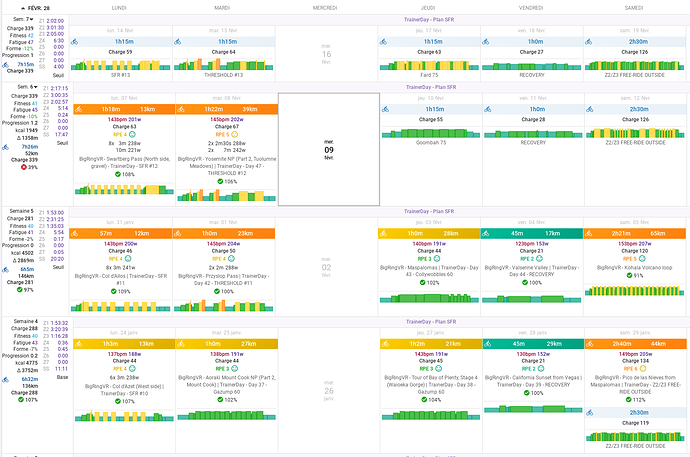Open TrainerDay - Plan SFR link in Semaine 5

[x=429, y=212]
